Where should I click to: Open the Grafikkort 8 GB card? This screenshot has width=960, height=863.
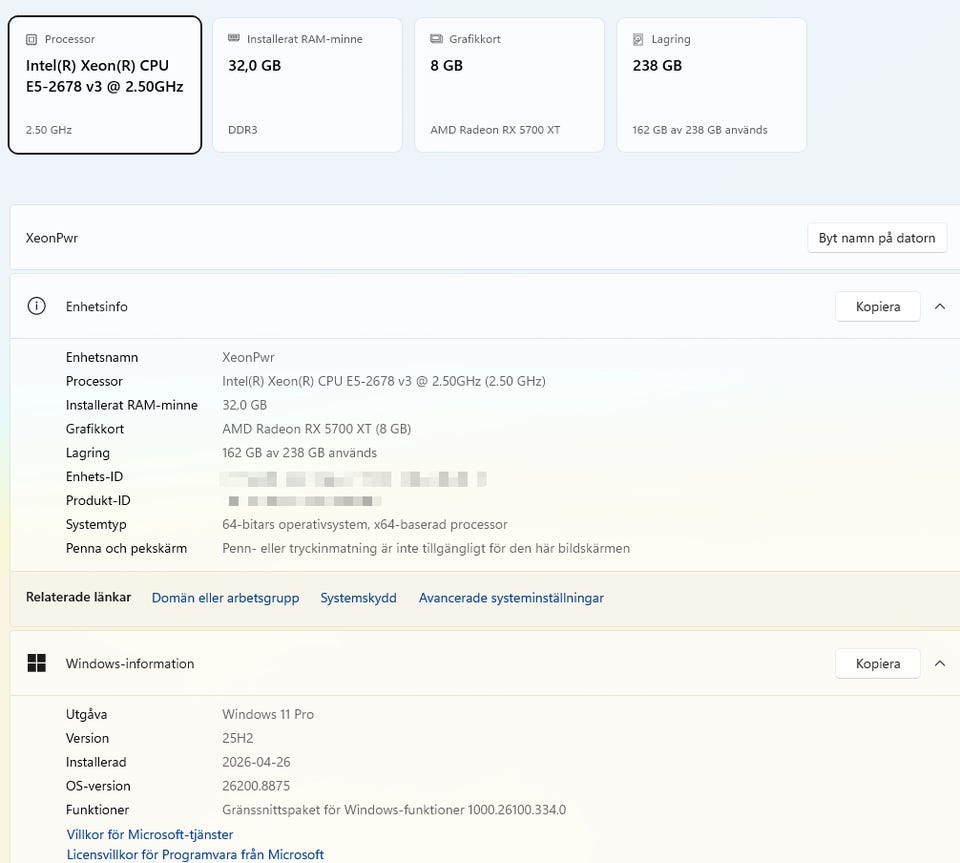[x=509, y=85]
